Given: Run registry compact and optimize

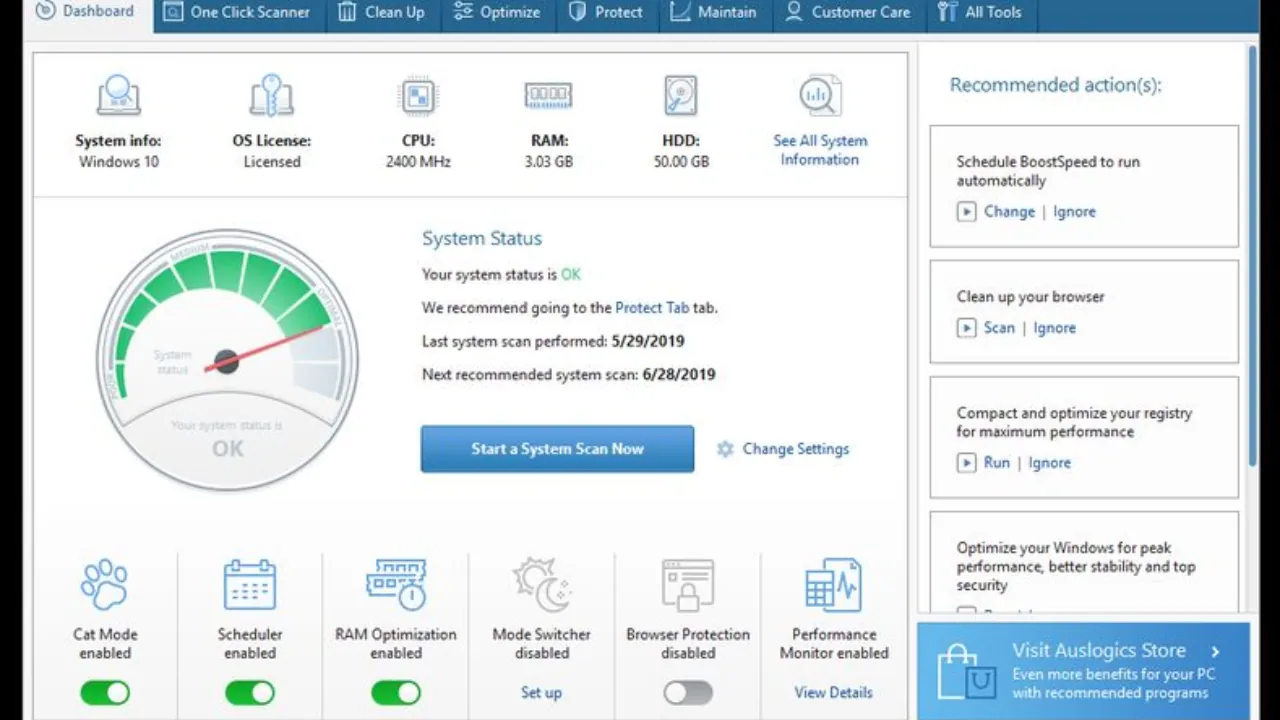Looking at the screenshot, I should point(996,462).
